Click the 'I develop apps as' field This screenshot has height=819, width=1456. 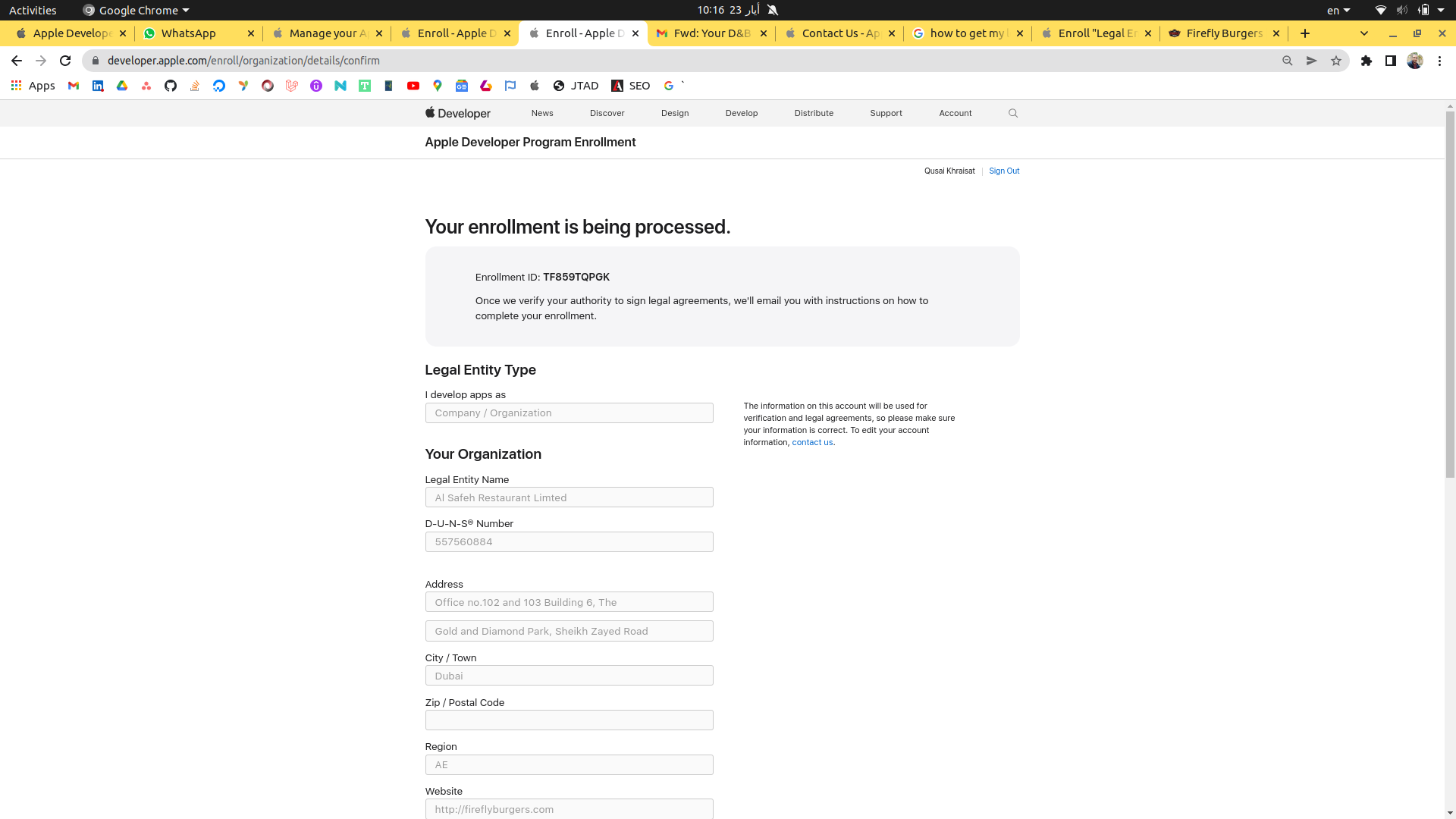(x=569, y=413)
